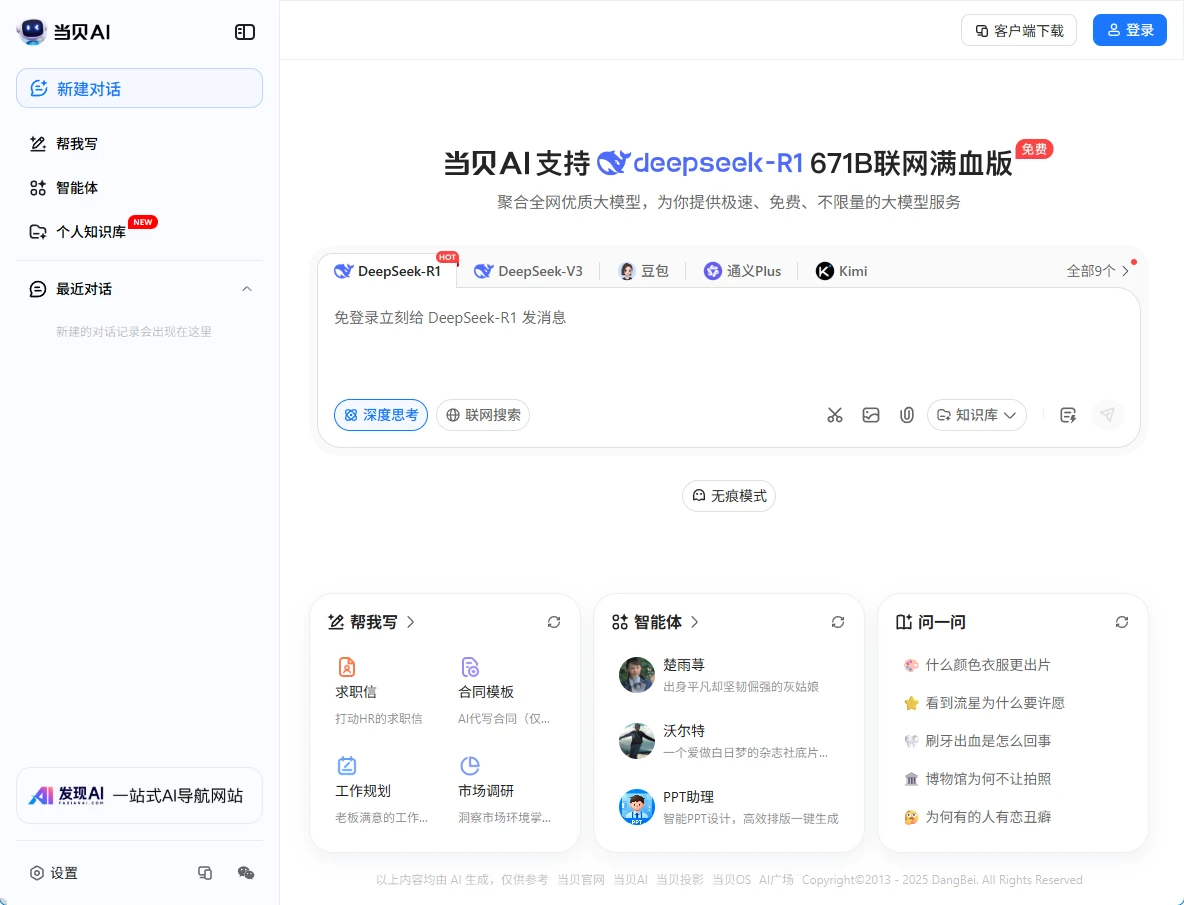Viewport: 1184px width, 905px height.
Task: Enable 无痕模式 incognito mode
Action: coord(729,496)
